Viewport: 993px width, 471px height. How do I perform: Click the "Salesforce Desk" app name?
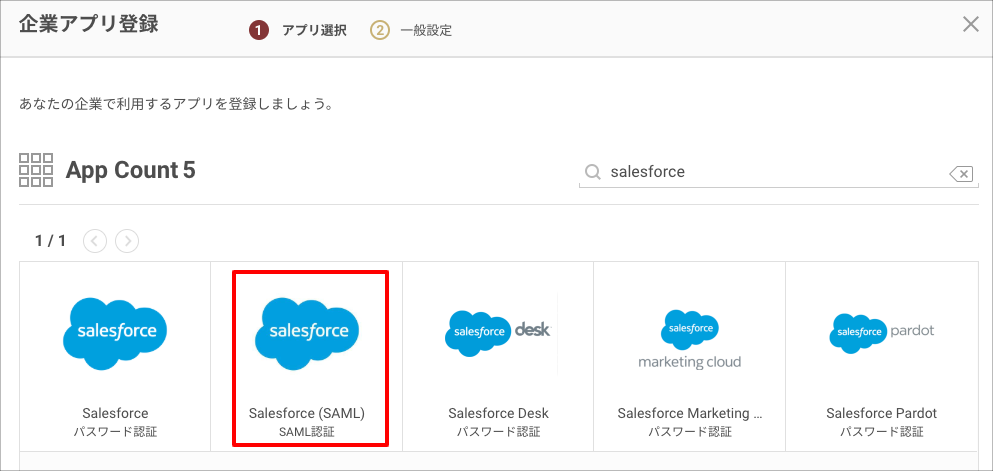[x=498, y=413]
